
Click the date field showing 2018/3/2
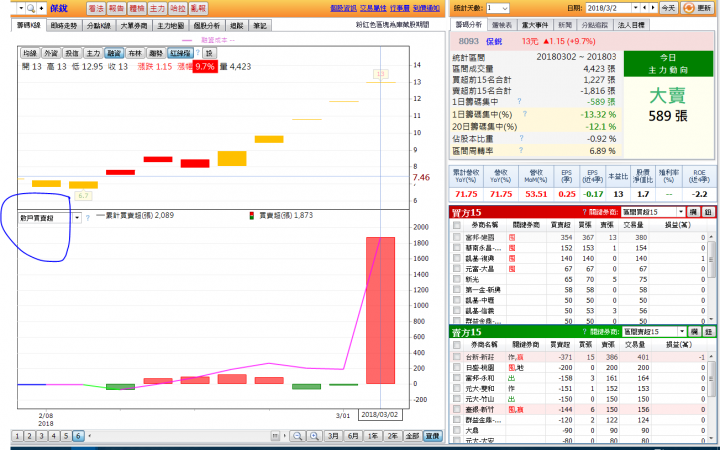click(x=608, y=8)
